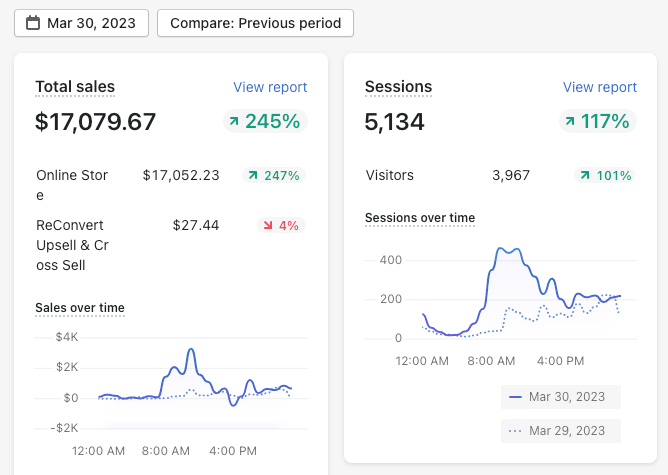Click the 117% sessions increase badge
This screenshot has width=668, height=475.
click(595, 122)
